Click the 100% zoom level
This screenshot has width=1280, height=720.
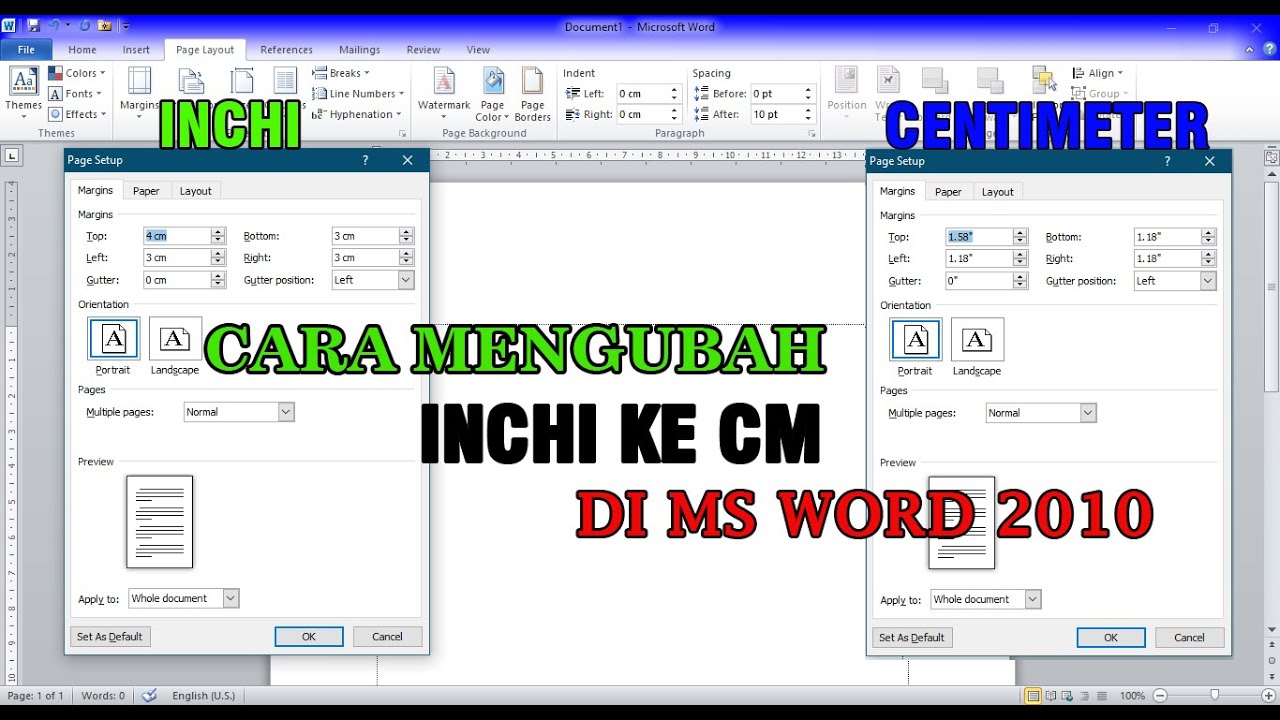point(1132,696)
